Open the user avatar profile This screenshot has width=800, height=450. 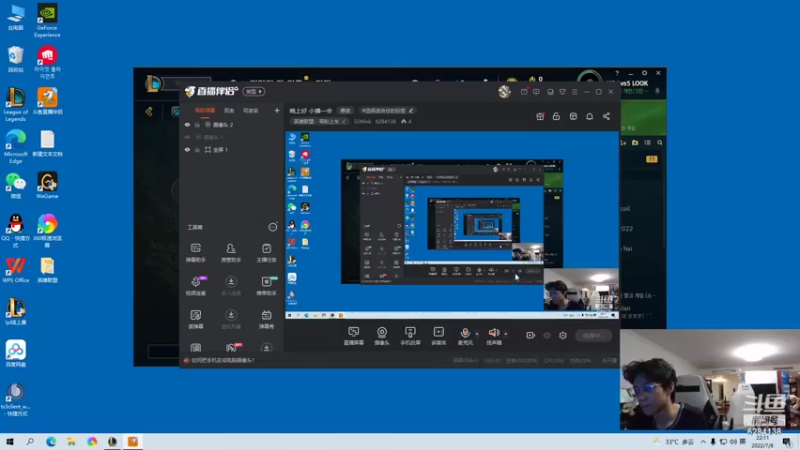click(x=504, y=91)
